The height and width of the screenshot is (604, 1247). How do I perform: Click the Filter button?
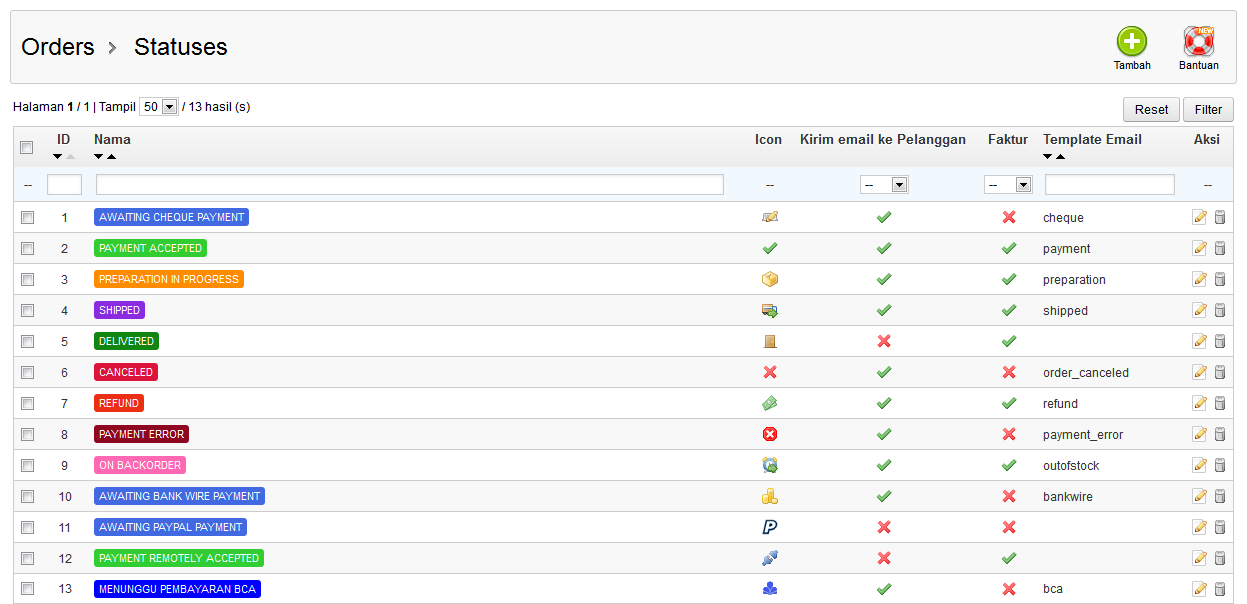(x=1208, y=110)
